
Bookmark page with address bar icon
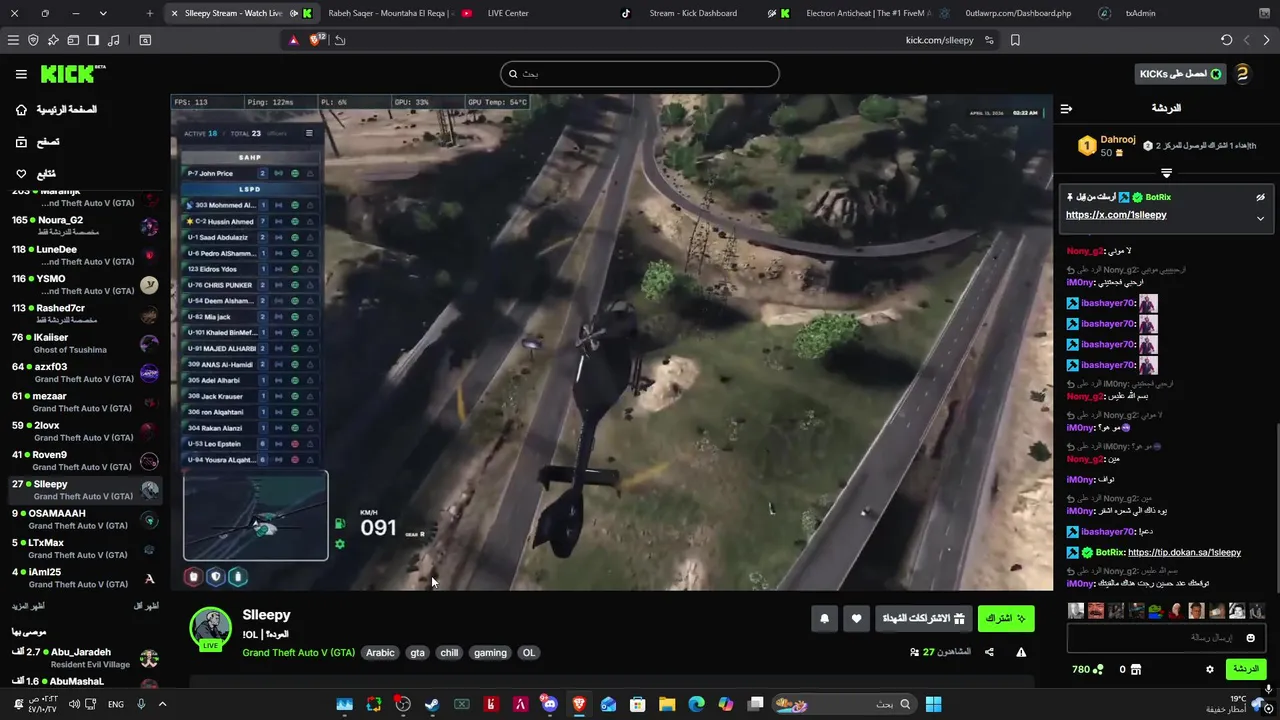[1015, 40]
